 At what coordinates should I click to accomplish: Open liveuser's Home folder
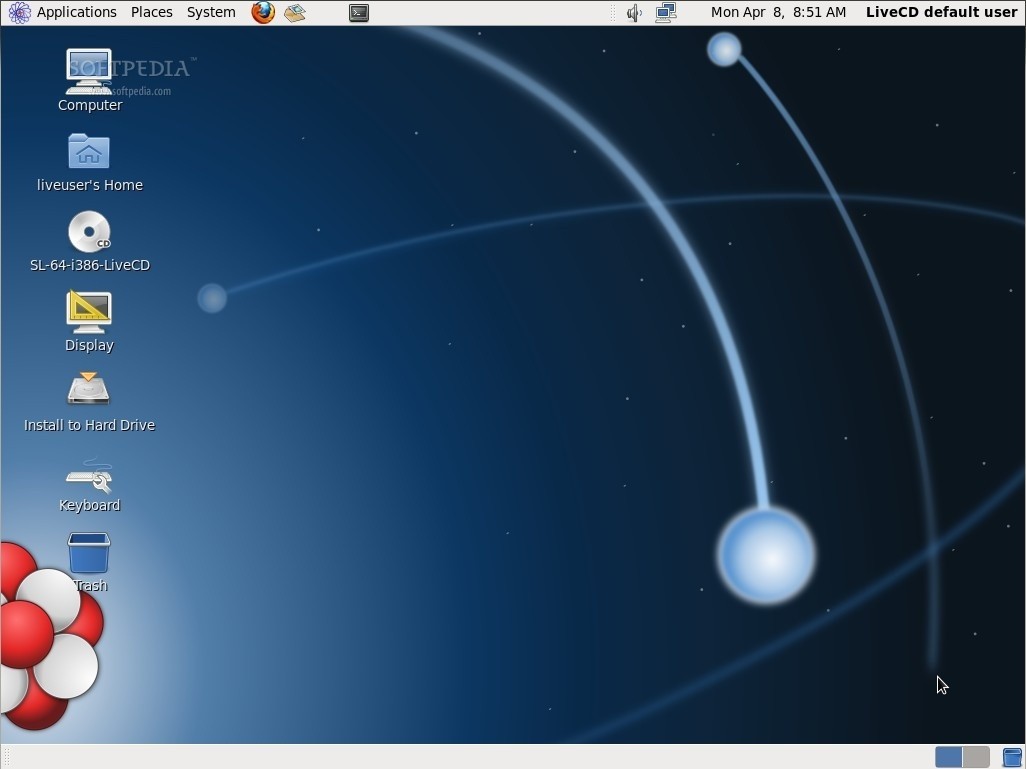(89, 152)
